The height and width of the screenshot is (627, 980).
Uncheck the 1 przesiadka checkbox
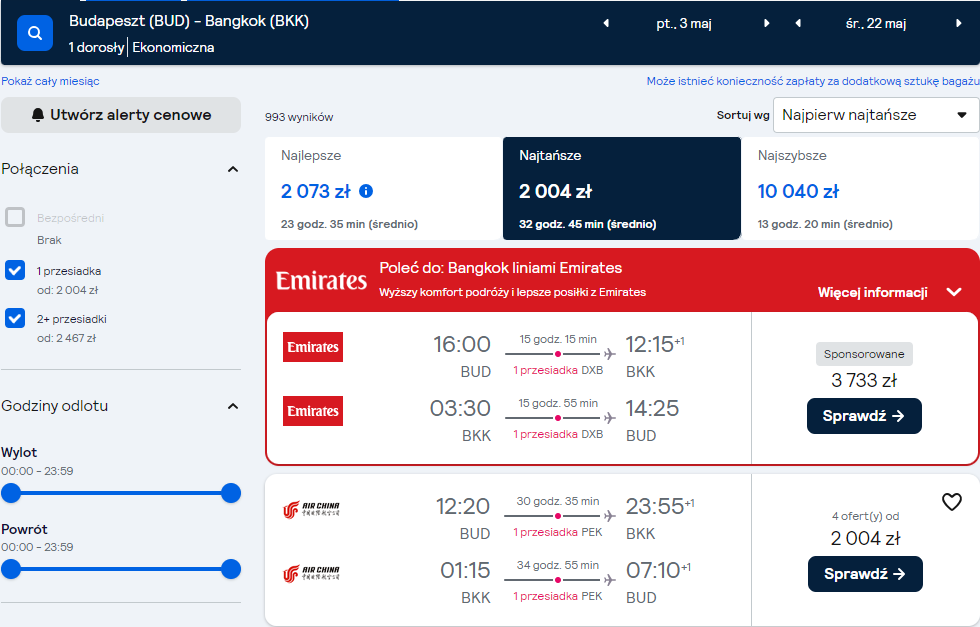point(15,270)
